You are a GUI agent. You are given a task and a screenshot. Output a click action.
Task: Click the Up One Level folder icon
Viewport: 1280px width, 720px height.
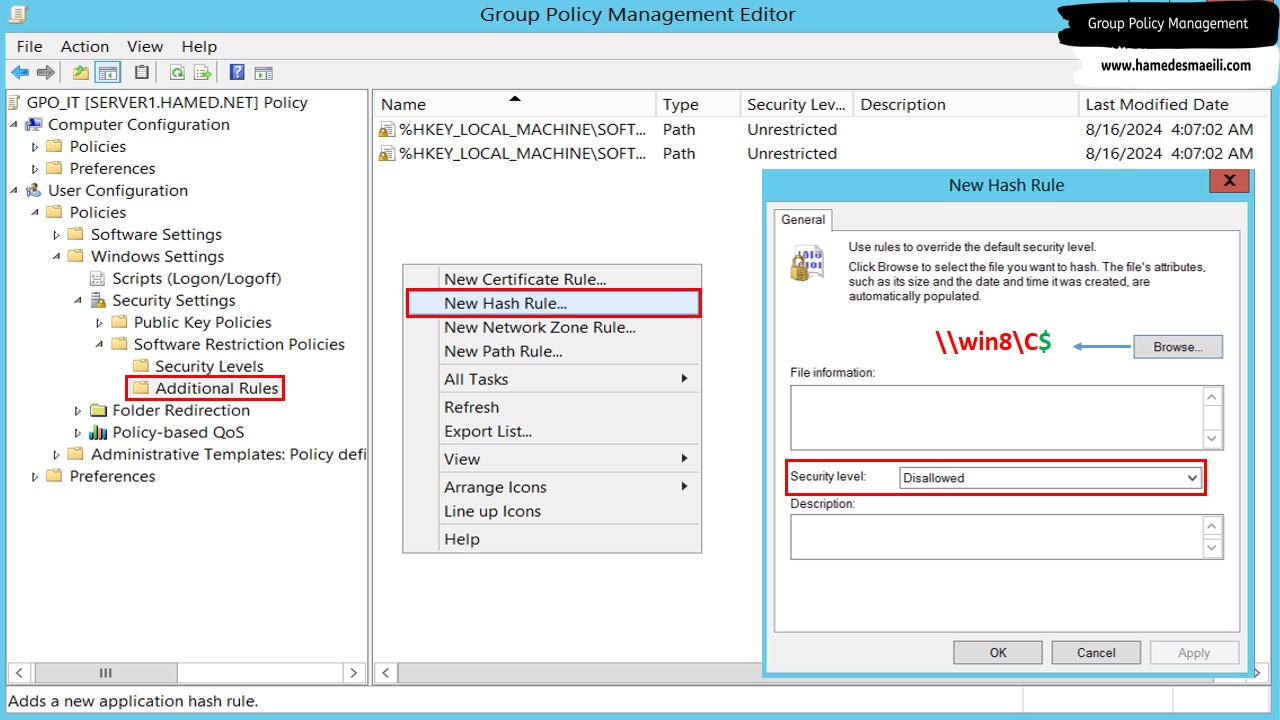point(81,72)
